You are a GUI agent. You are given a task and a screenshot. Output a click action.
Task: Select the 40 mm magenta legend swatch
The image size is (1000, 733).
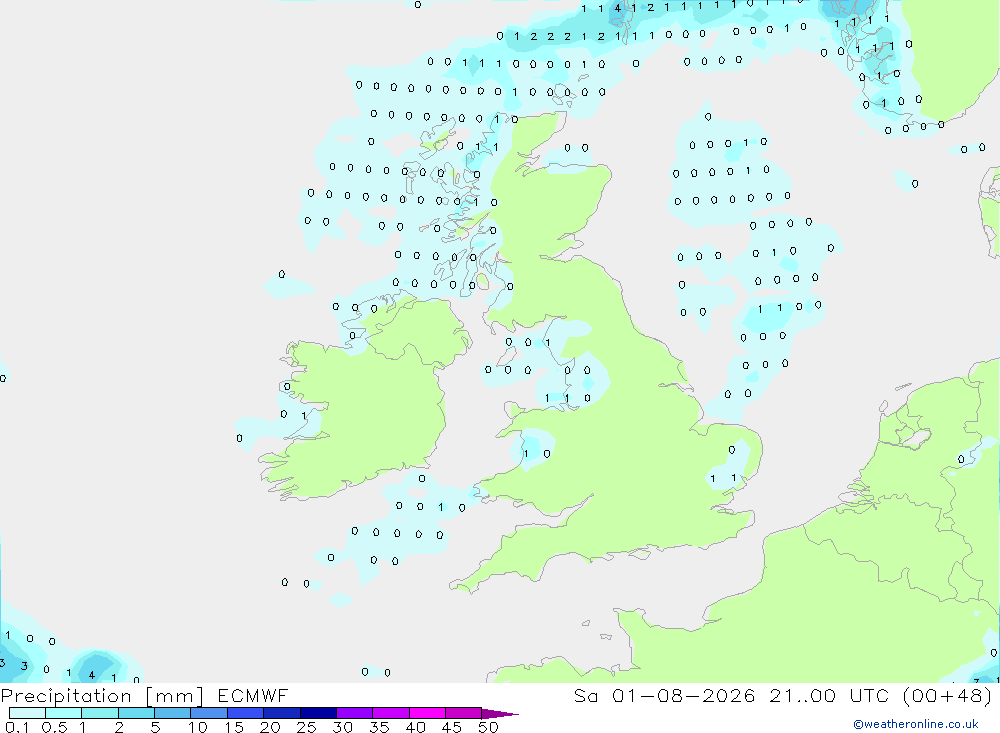coord(427,713)
